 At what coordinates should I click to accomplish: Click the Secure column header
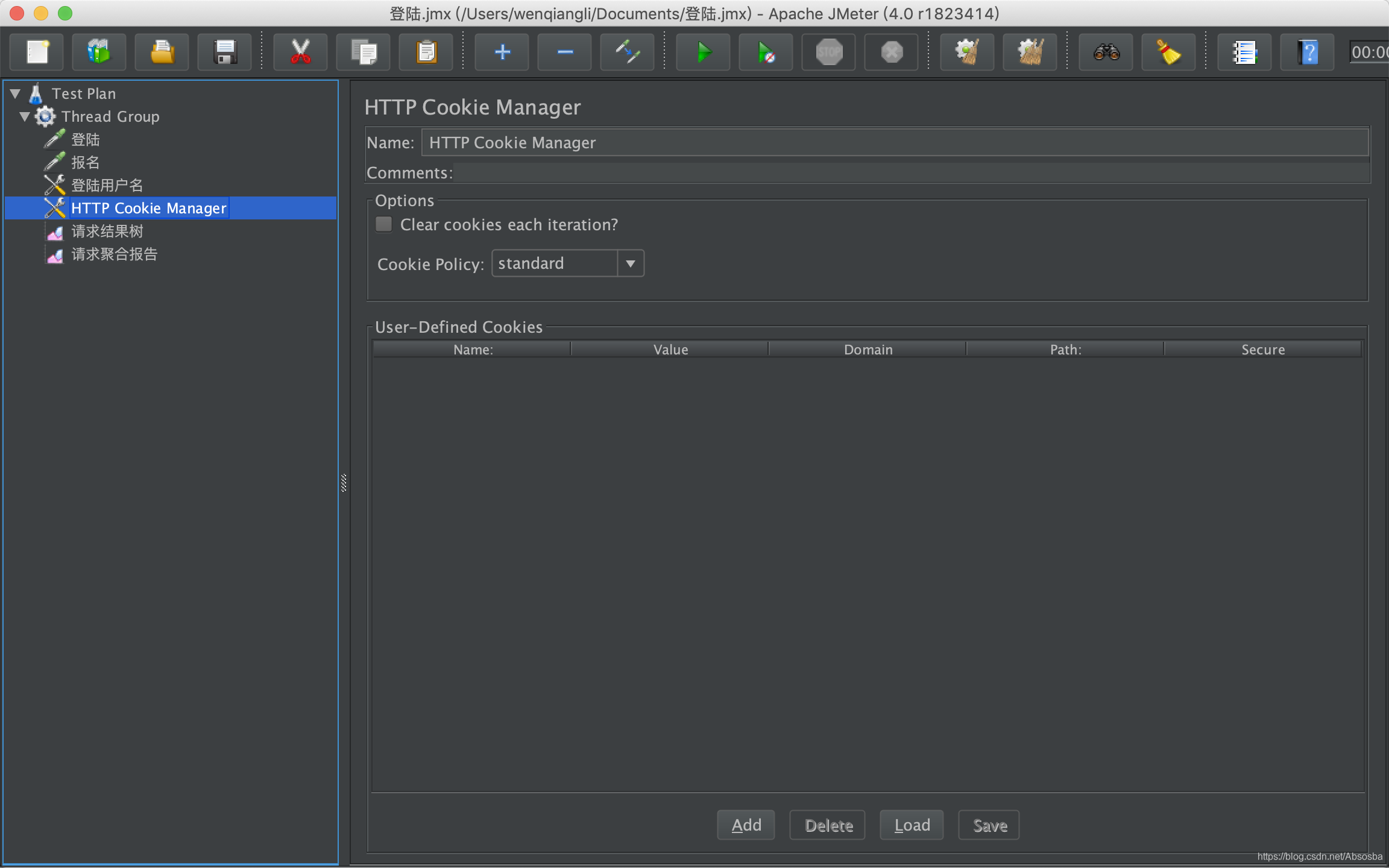click(x=1263, y=350)
